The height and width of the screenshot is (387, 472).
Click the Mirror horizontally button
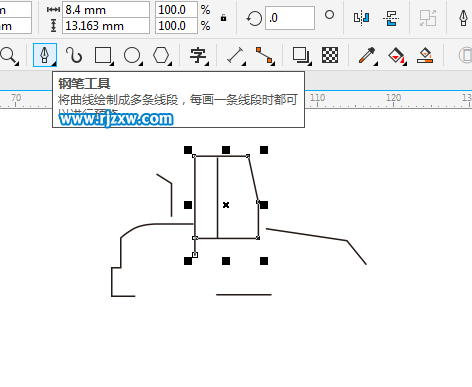tap(361, 18)
